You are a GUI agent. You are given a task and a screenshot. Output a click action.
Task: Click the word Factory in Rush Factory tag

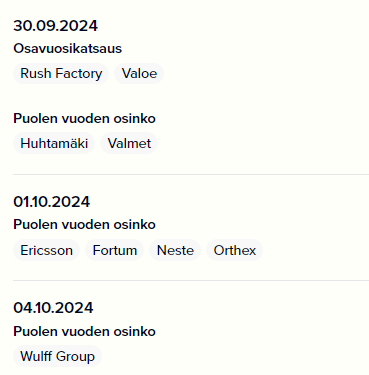(79, 74)
